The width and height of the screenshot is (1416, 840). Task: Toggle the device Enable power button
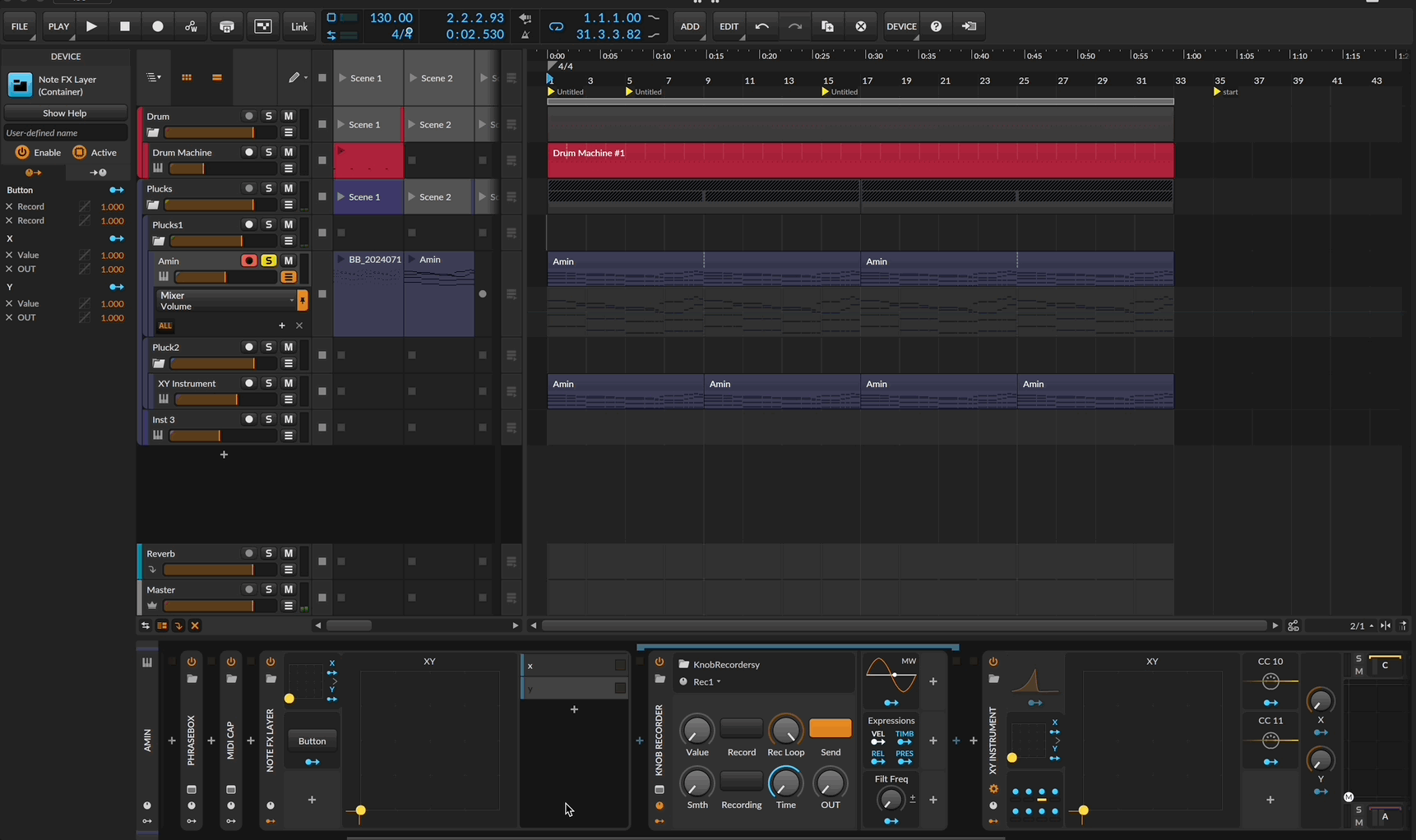click(x=21, y=152)
